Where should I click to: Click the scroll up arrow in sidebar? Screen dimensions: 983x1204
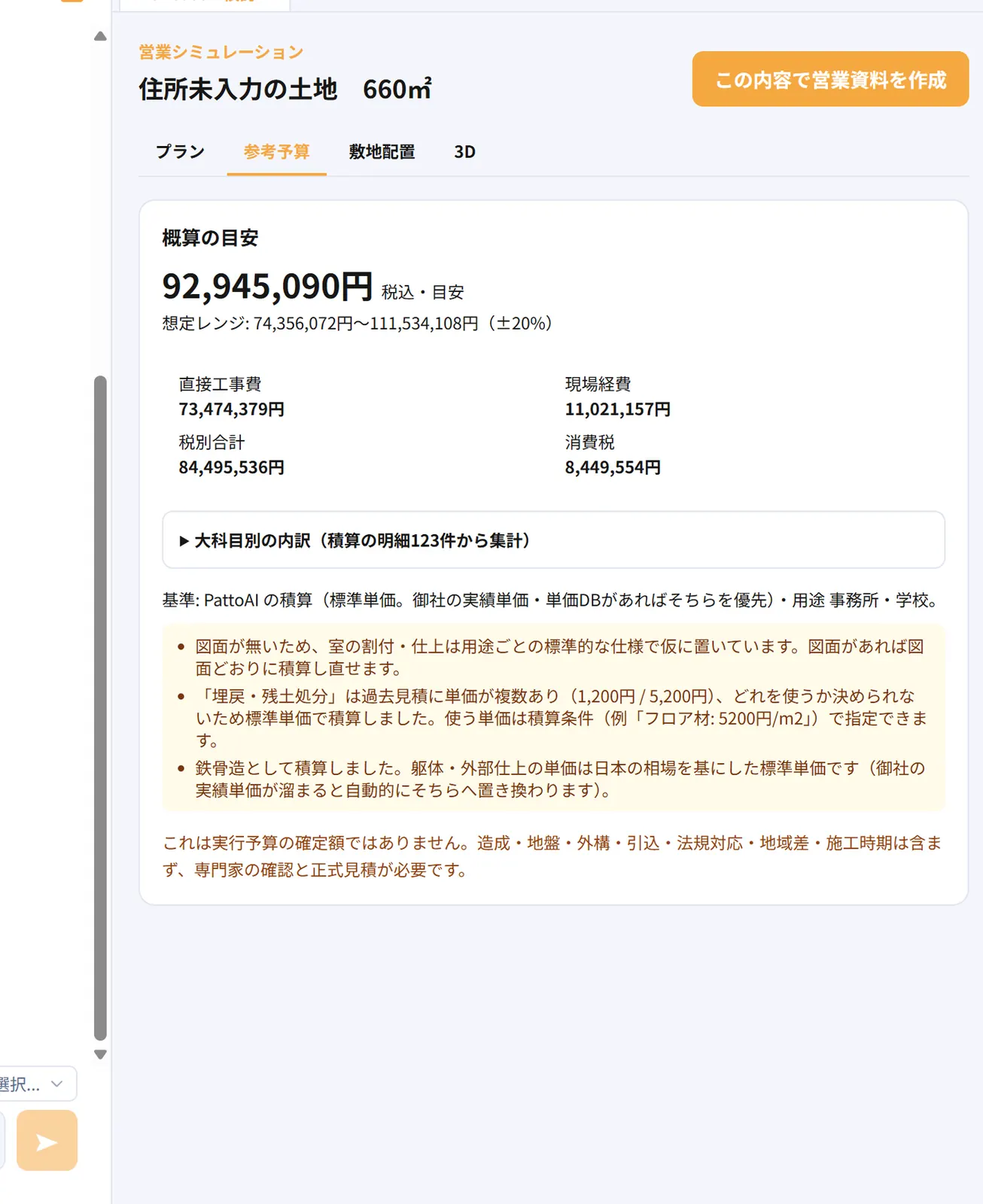[100, 36]
